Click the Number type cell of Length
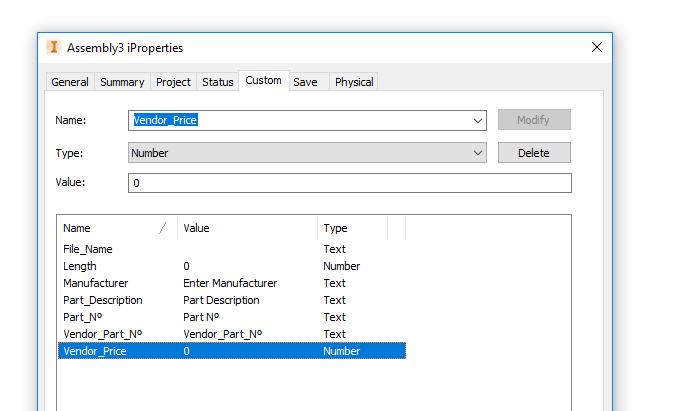 pos(341,266)
